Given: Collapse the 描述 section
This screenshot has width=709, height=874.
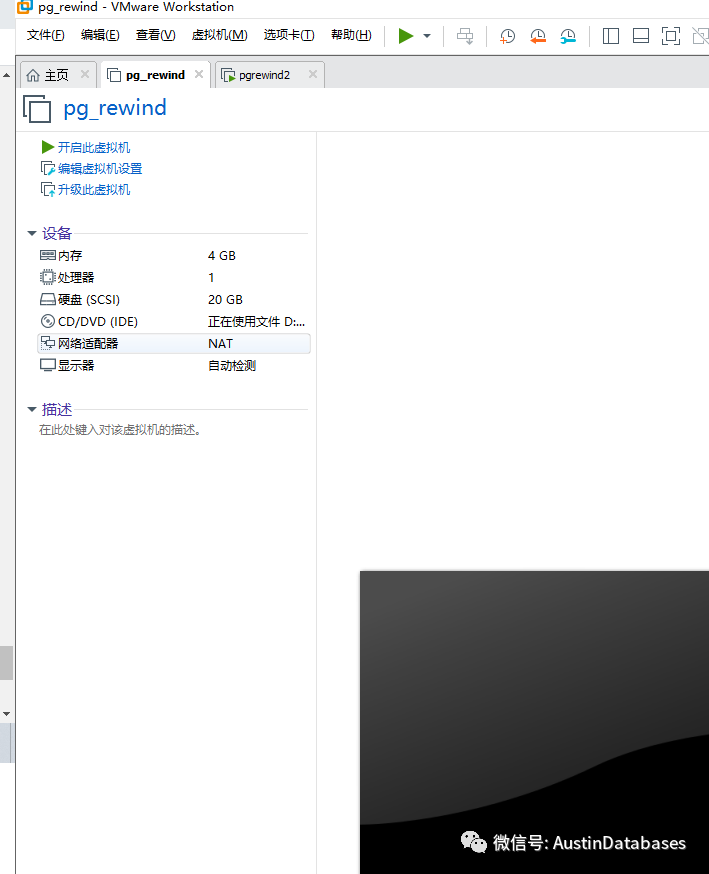Looking at the screenshot, I should [x=32, y=410].
